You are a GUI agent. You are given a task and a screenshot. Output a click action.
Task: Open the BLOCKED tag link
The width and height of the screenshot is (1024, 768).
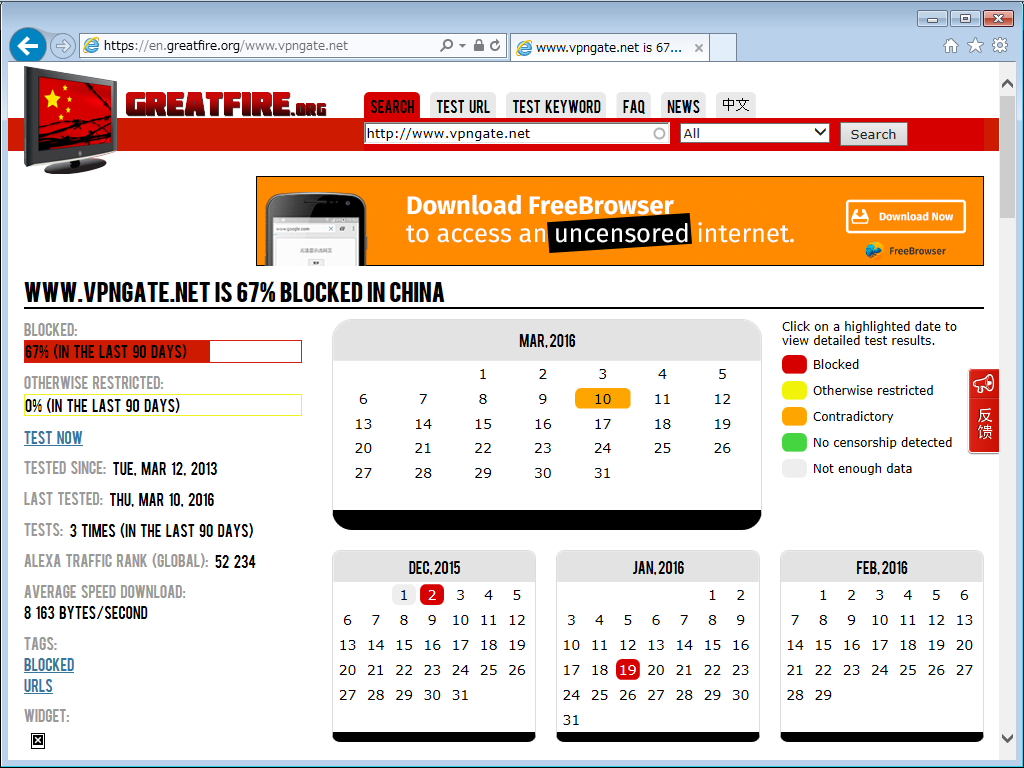point(49,665)
